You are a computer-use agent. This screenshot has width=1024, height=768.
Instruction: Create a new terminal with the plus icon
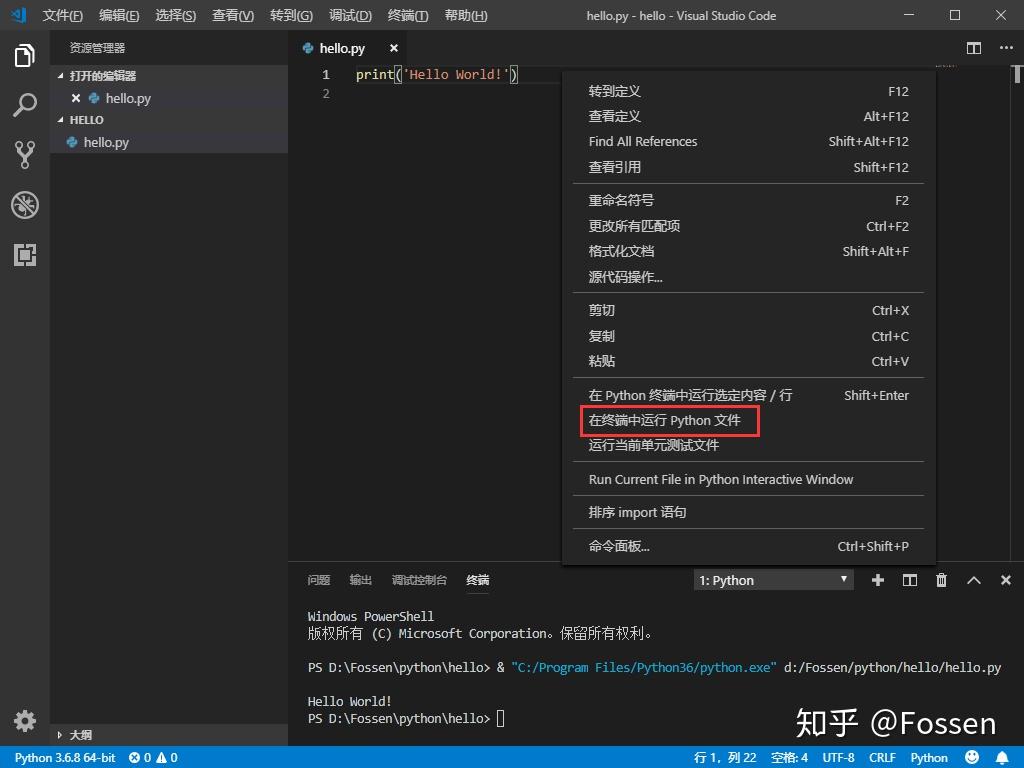pos(878,579)
